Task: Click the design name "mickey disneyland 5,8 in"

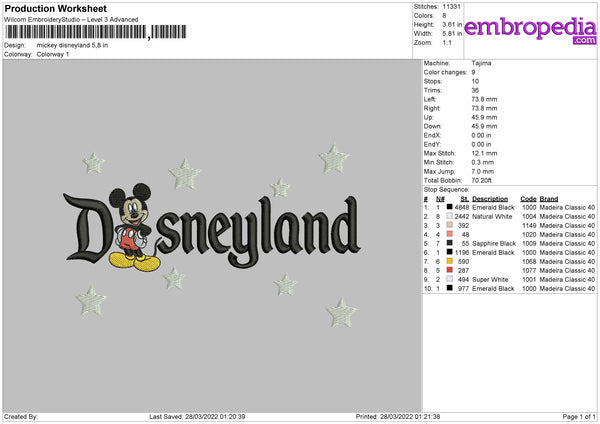Action: [72, 45]
